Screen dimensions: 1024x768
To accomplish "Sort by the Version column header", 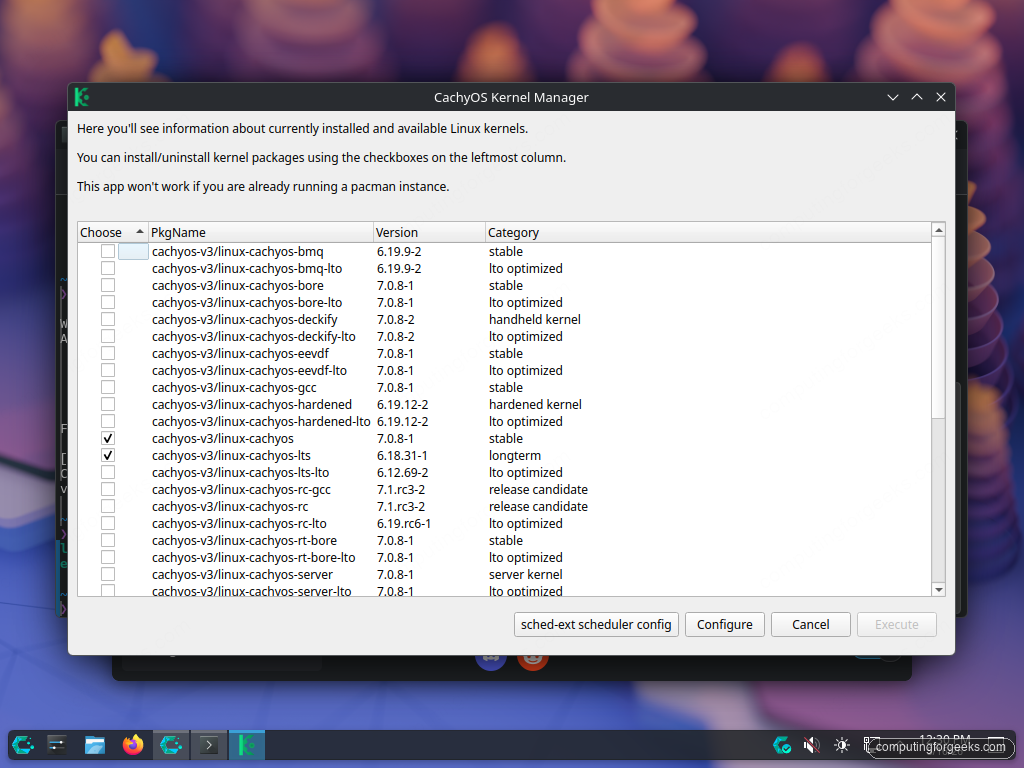I will (x=429, y=232).
